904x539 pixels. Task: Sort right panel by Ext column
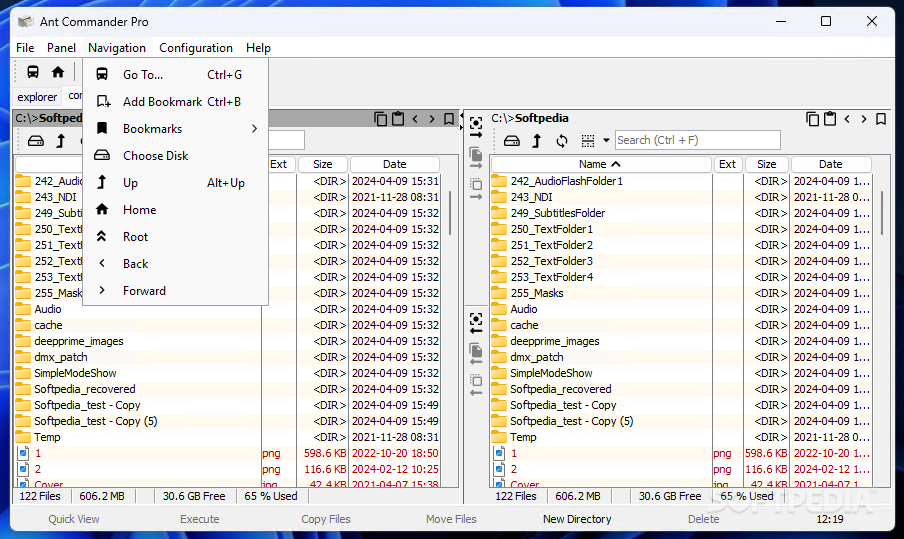727,164
